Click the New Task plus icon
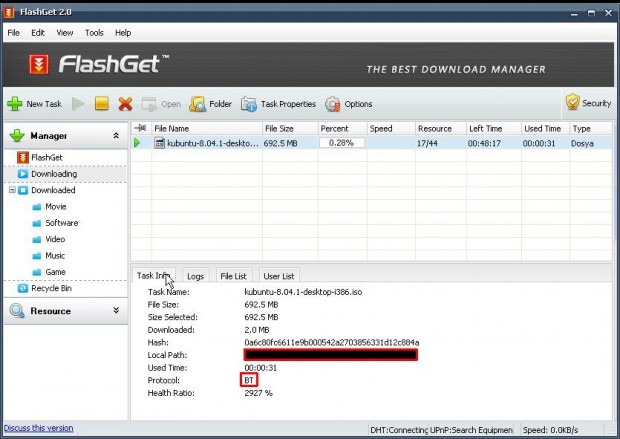620x439 pixels. 14,103
